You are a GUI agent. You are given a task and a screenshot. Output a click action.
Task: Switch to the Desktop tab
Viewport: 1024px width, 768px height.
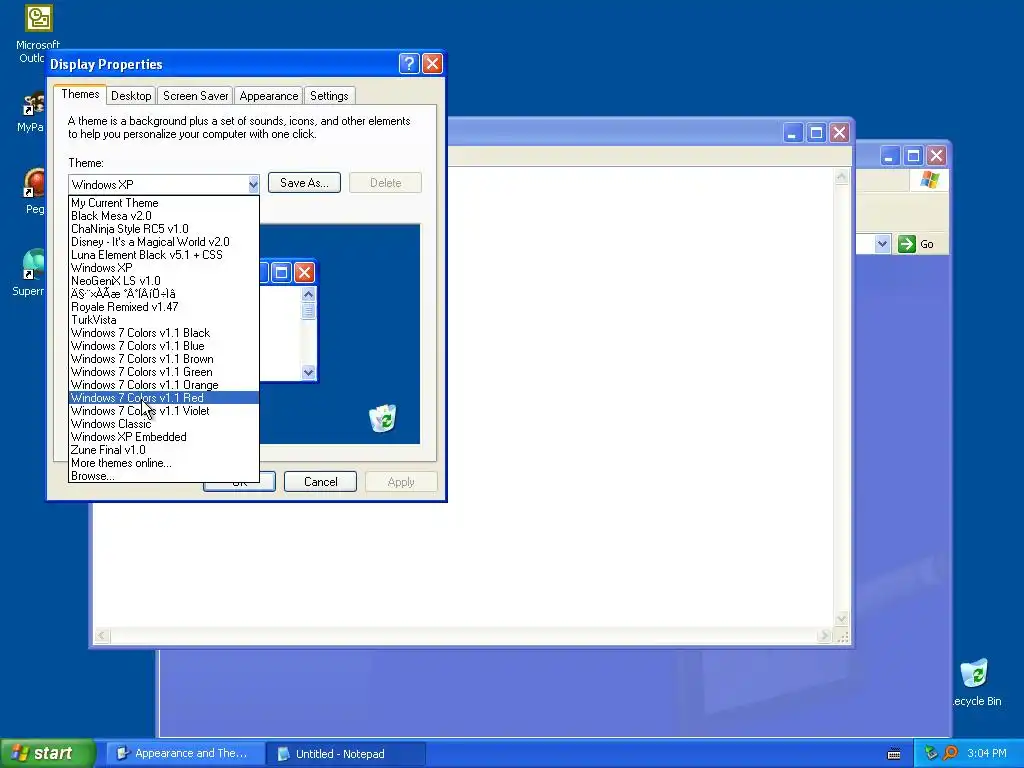coord(131,96)
